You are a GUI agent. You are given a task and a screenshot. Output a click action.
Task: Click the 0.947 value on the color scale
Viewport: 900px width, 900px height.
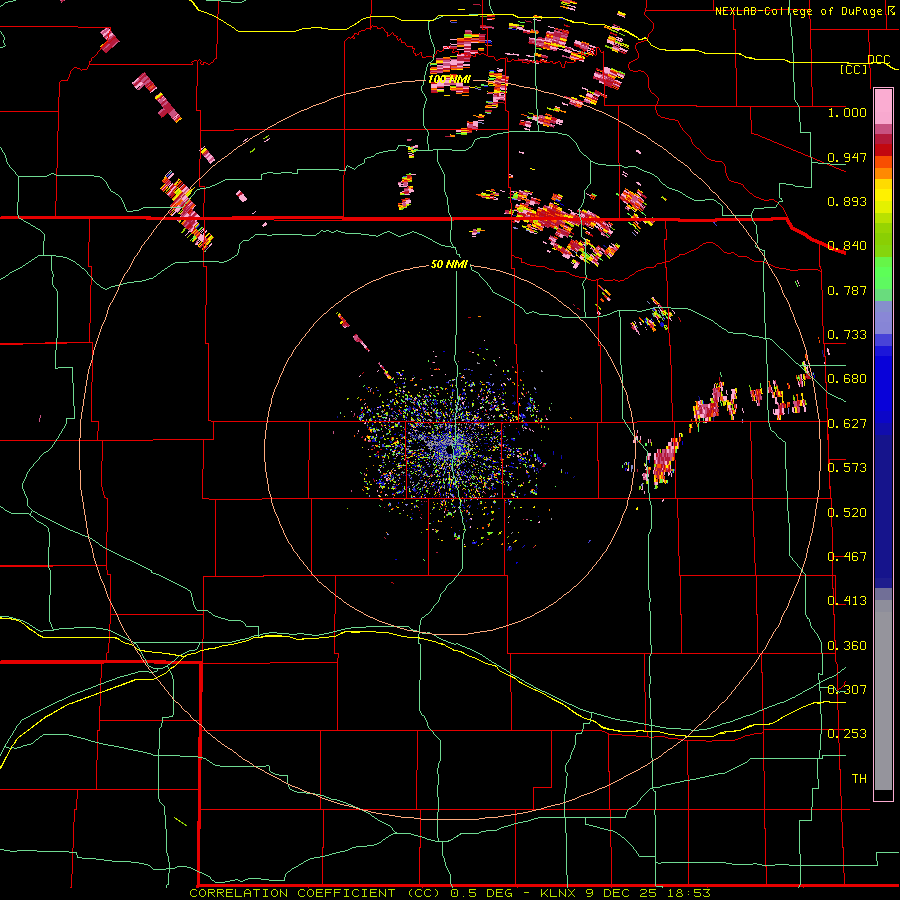click(847, 157)
